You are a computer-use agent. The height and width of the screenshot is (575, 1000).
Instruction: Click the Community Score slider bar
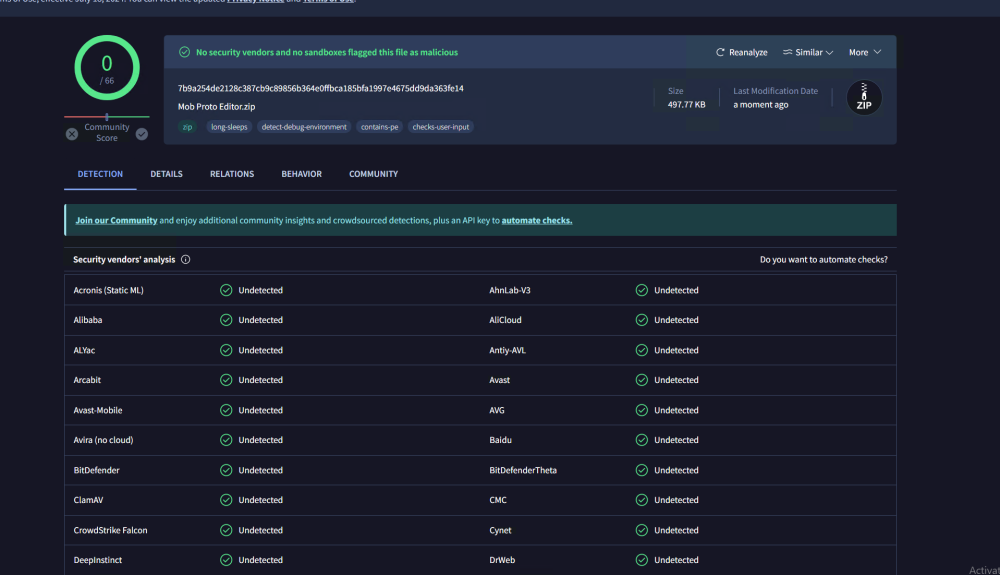pyautogui.click(x=107, y=117)
